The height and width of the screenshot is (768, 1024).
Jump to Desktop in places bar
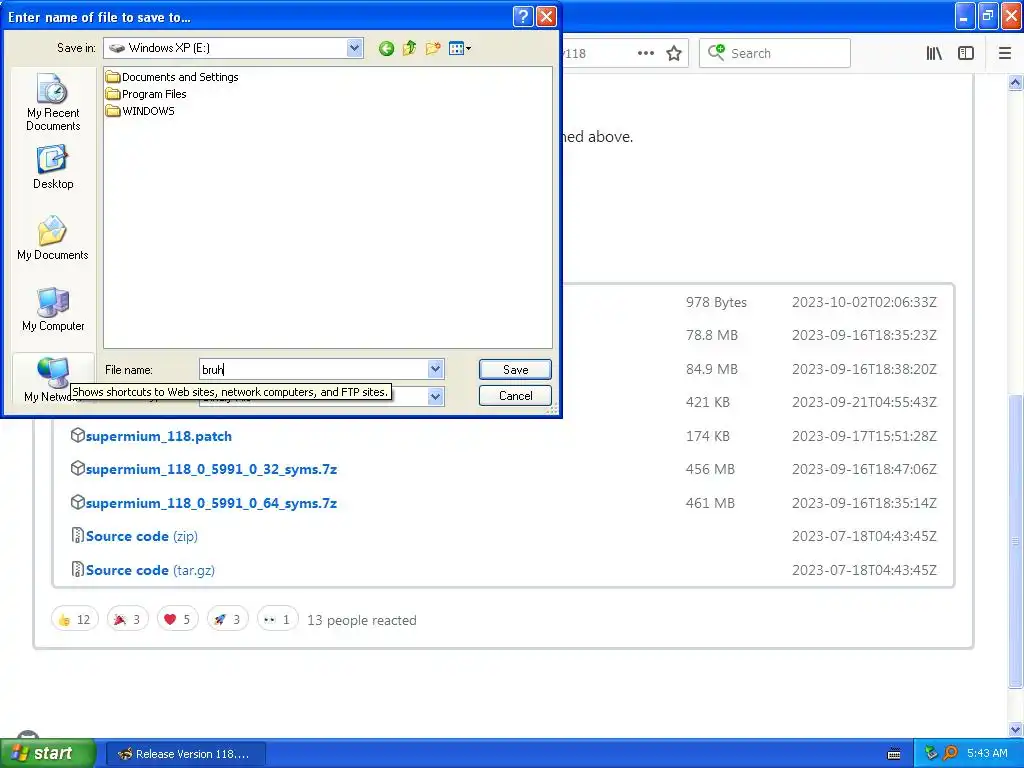click(53, 168)
